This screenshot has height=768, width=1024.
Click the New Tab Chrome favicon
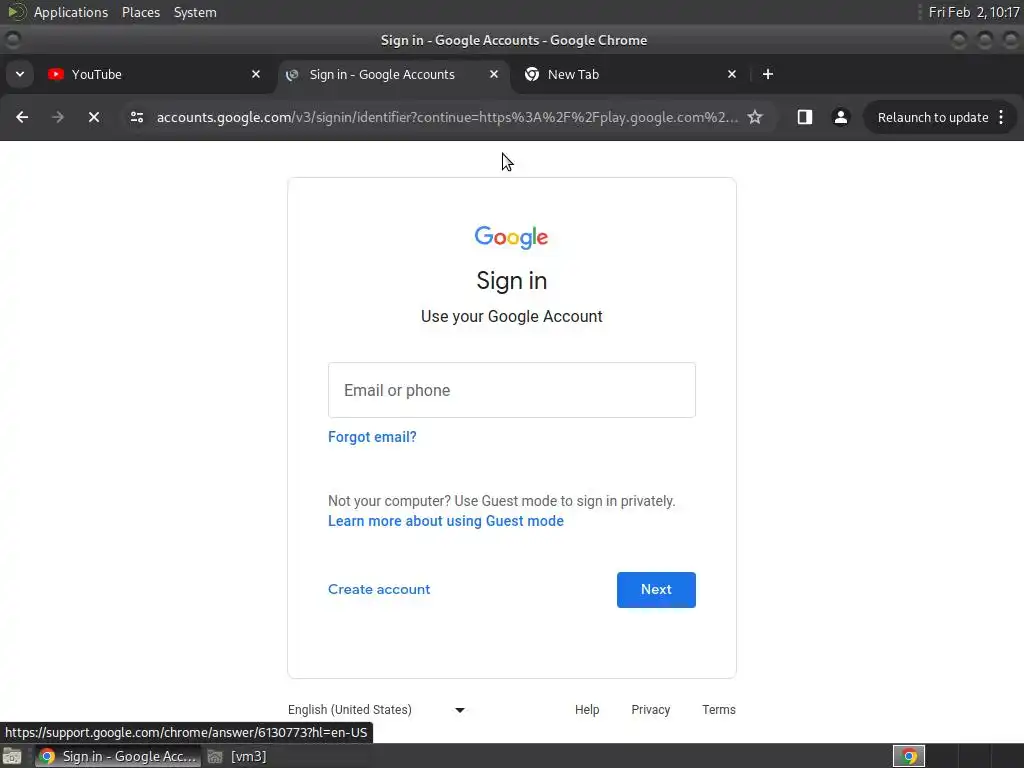click(532, 74)
